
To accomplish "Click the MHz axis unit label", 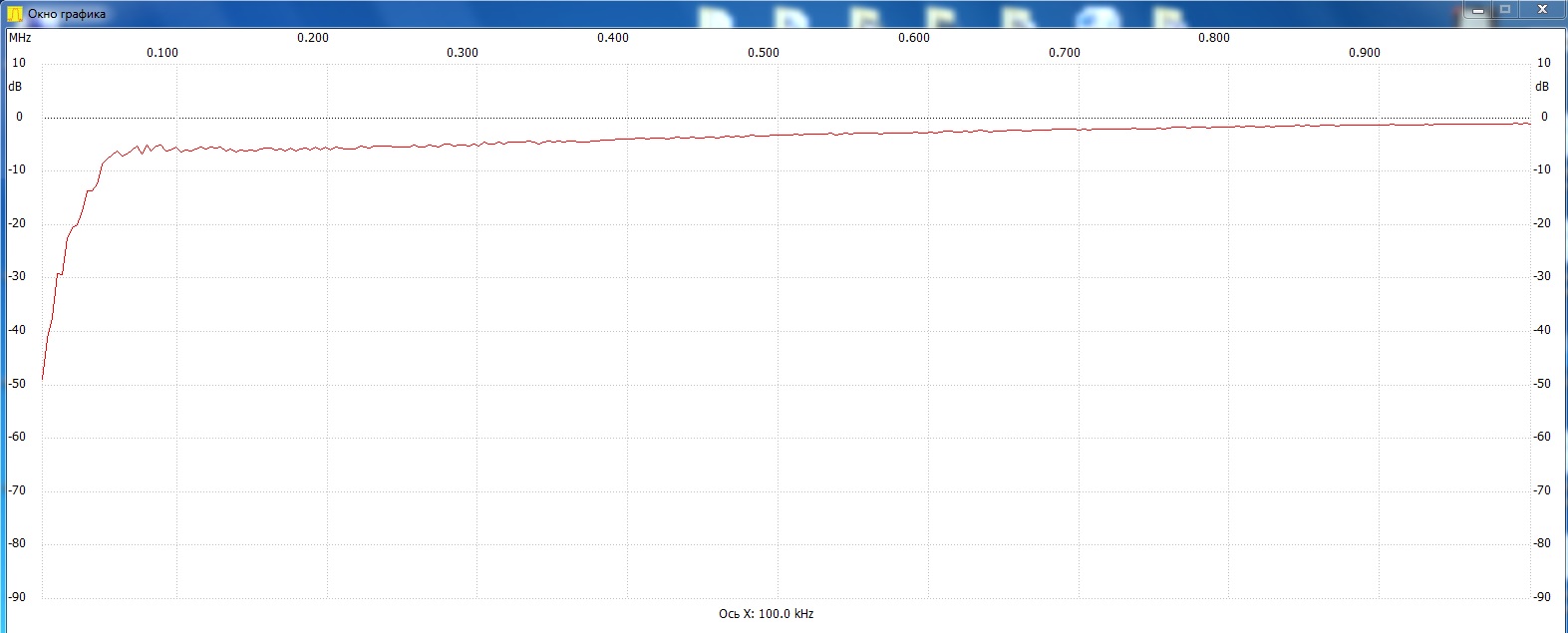I will point(20,38).
